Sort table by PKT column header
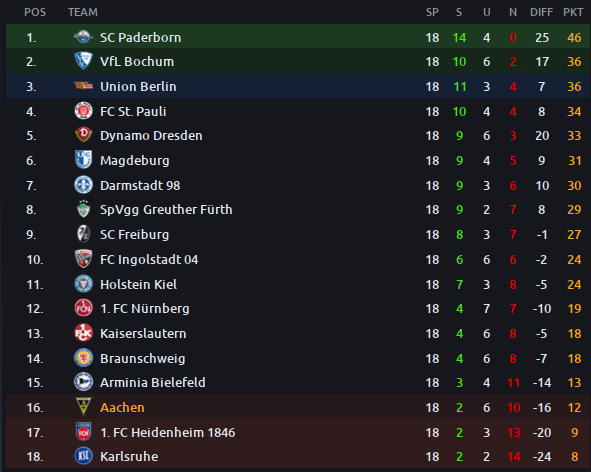Viewport: 591px width, 472px height. click(x=573, y=12)
